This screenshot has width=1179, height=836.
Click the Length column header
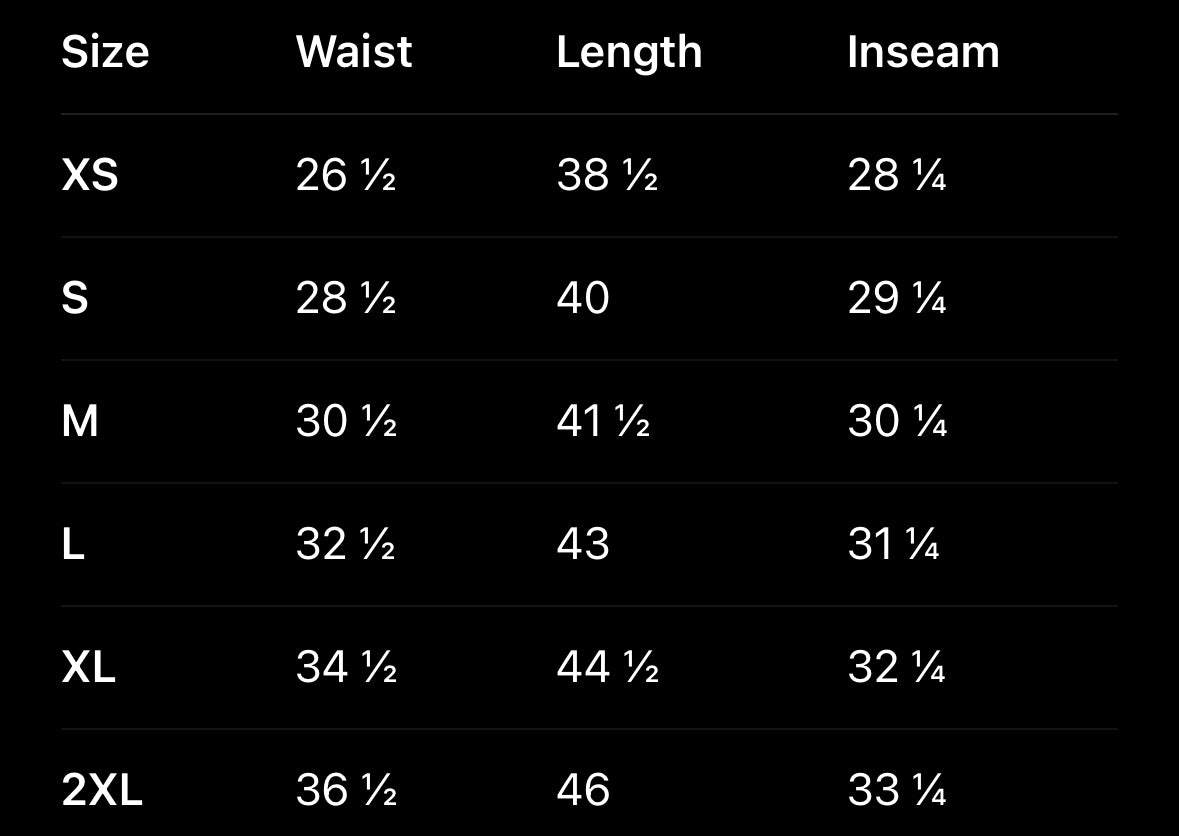tap(629, 52)
